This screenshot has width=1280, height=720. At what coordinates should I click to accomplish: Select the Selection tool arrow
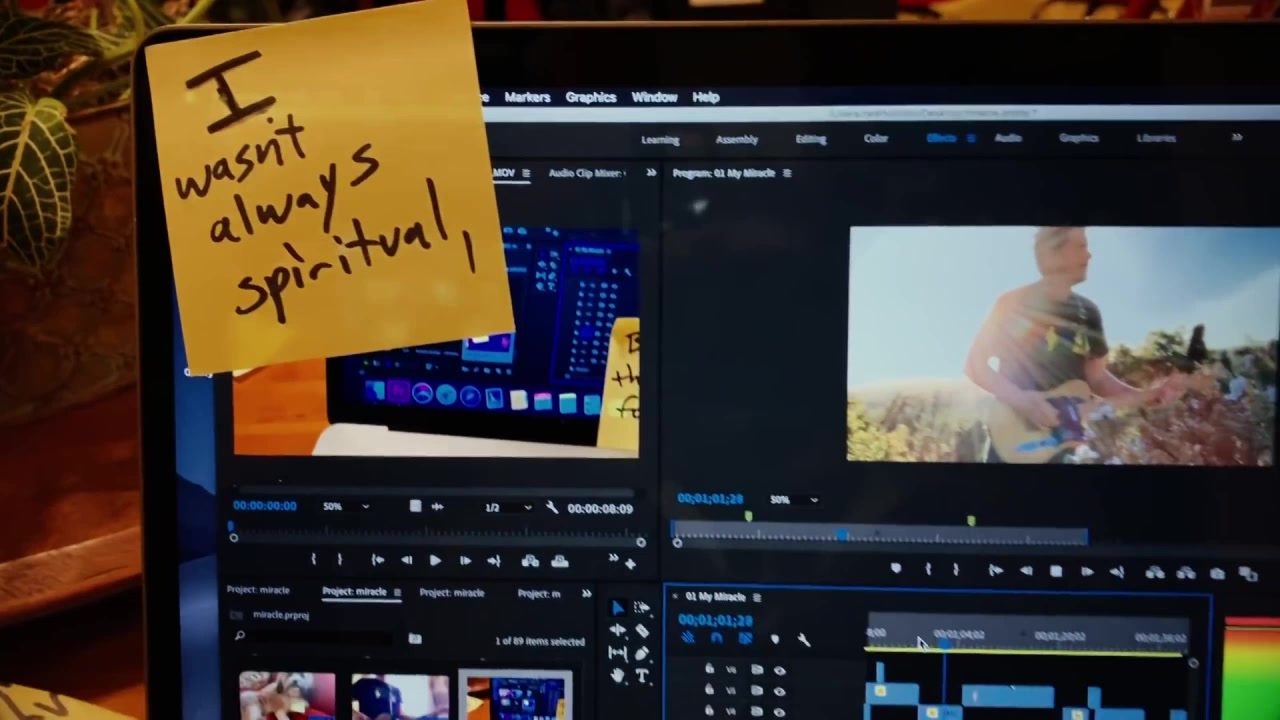coord(617,608)
